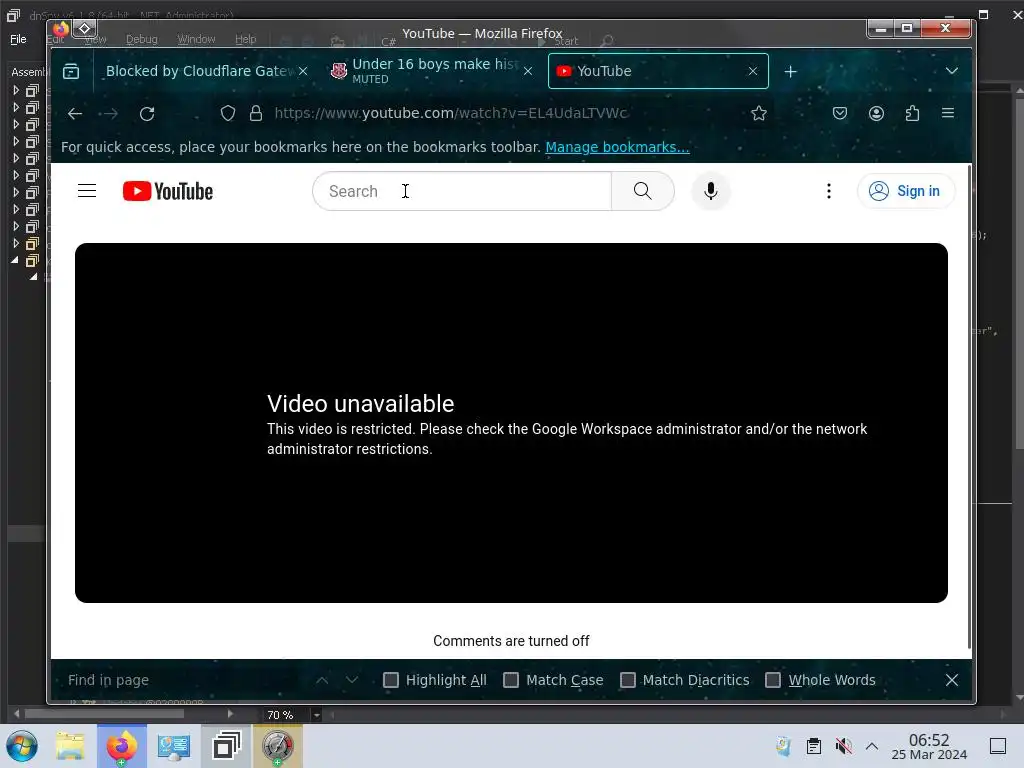1024x768 pixels.
Task: Search with voice microphone button
Action: [x=711, y=191]
